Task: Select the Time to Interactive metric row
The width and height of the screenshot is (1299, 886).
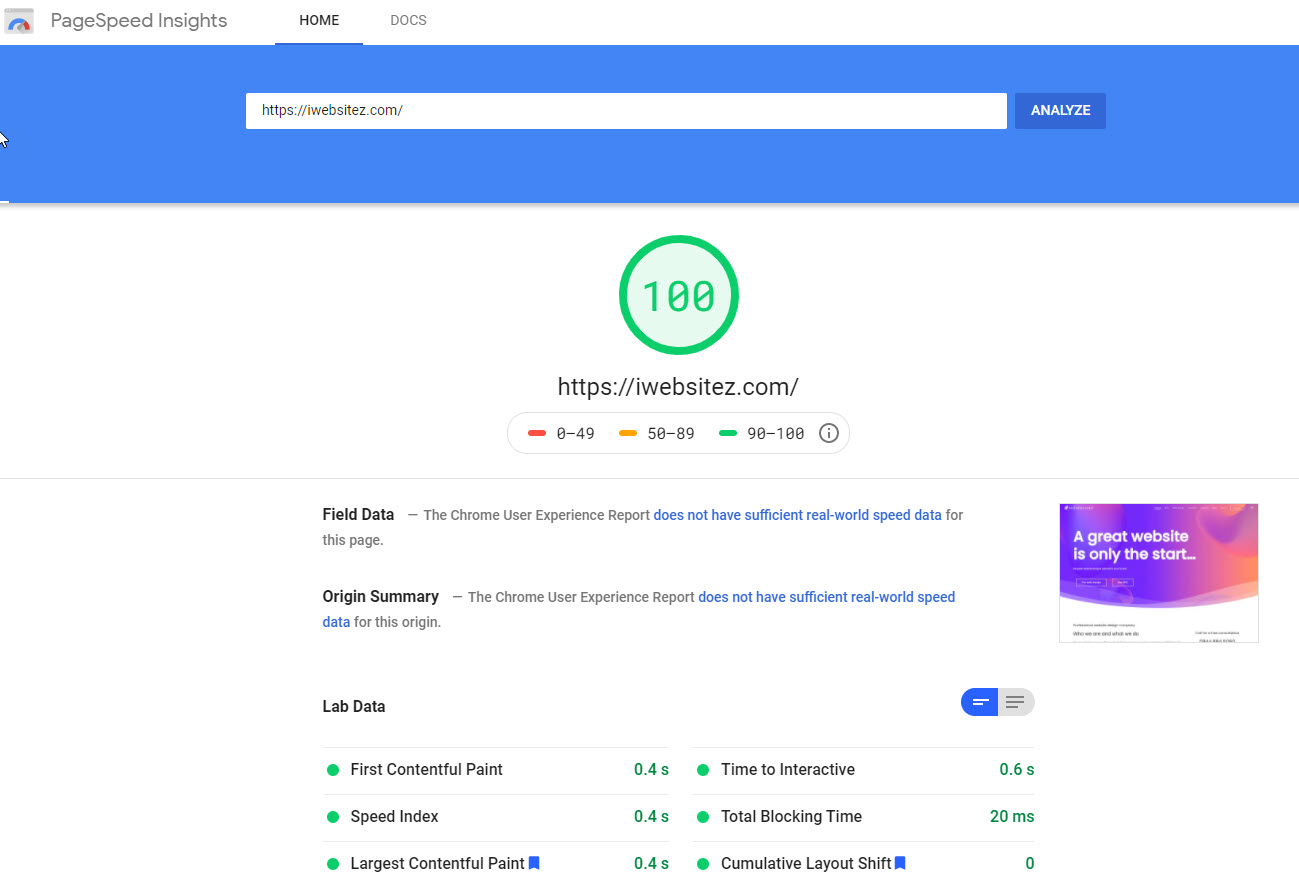Action: click(x=863, y=770)
